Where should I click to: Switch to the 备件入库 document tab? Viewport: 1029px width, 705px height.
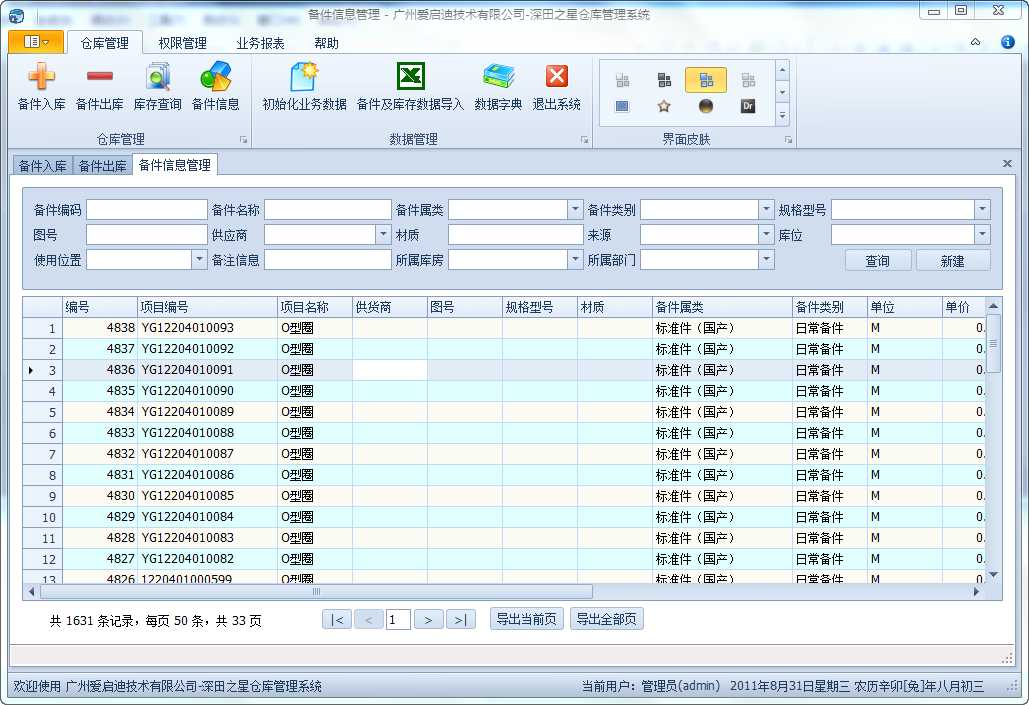click(x=43, y=165)
